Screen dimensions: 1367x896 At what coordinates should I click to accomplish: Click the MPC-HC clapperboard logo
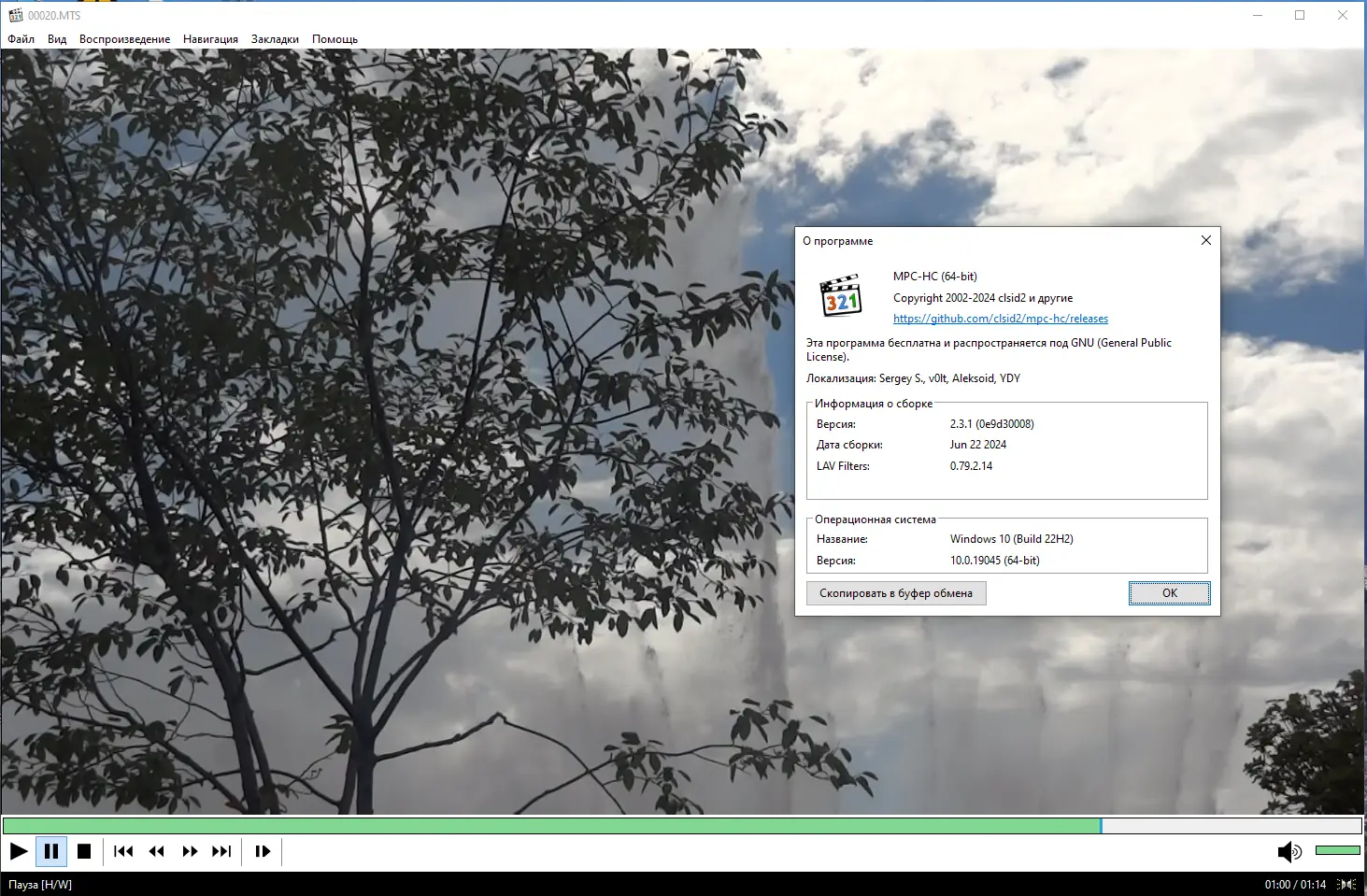(x=840, y=295)
